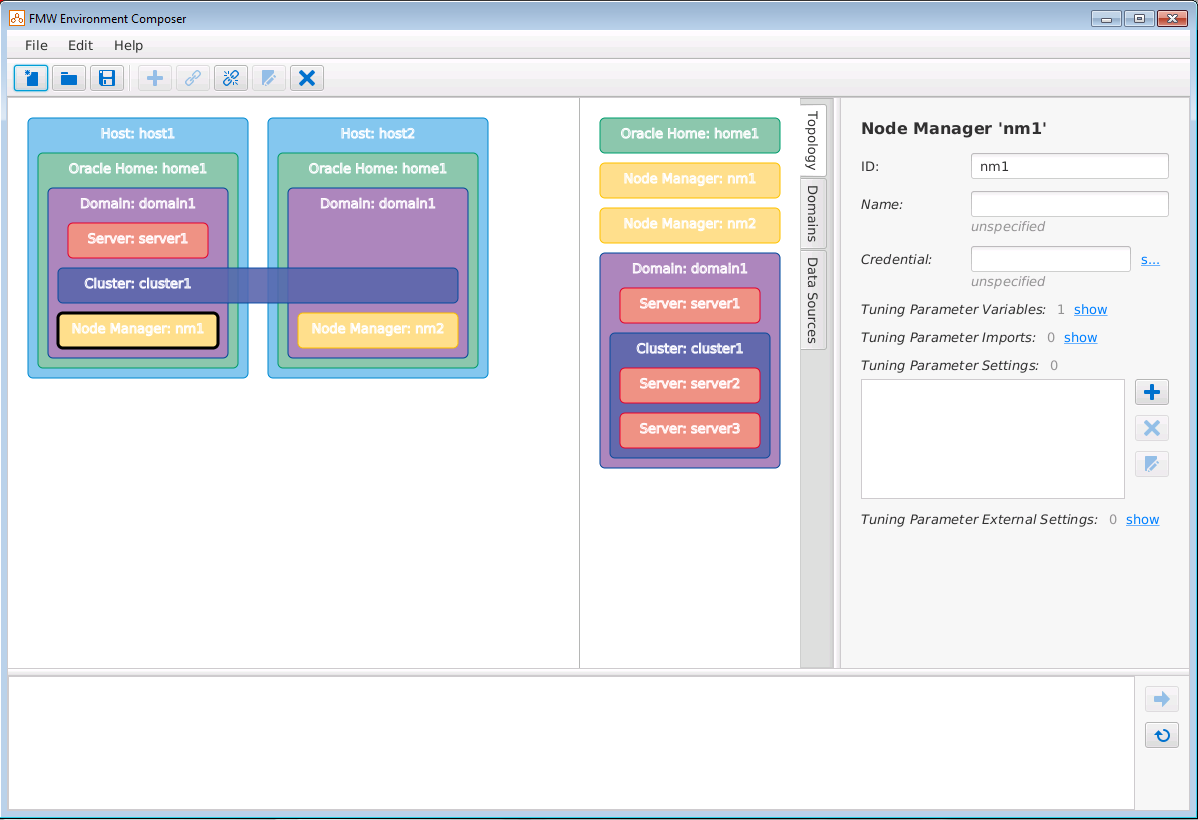Select Domain: domain1 title inside host1
The width and height of the screenshot is (1198, 820).
138,204
